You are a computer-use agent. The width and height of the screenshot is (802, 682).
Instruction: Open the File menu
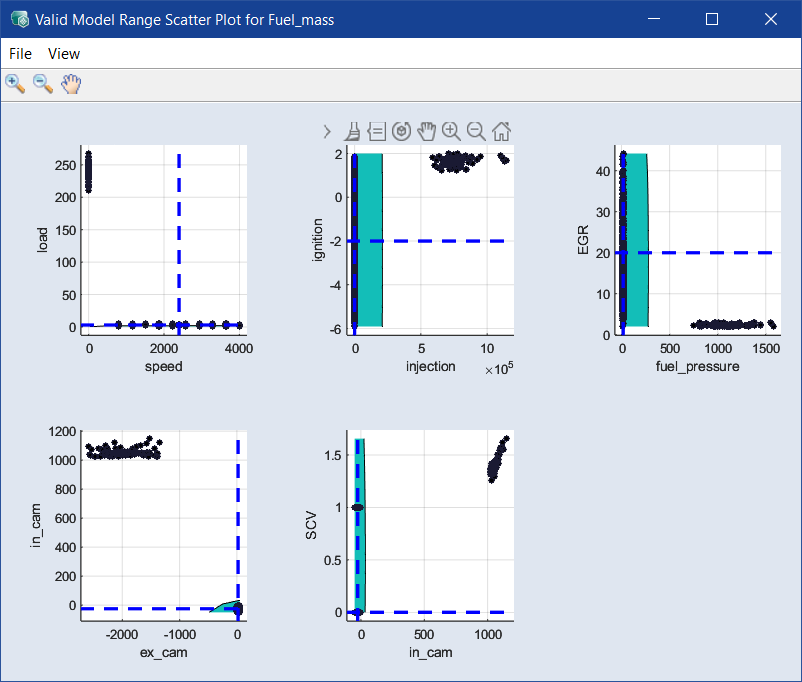point(21,54)
